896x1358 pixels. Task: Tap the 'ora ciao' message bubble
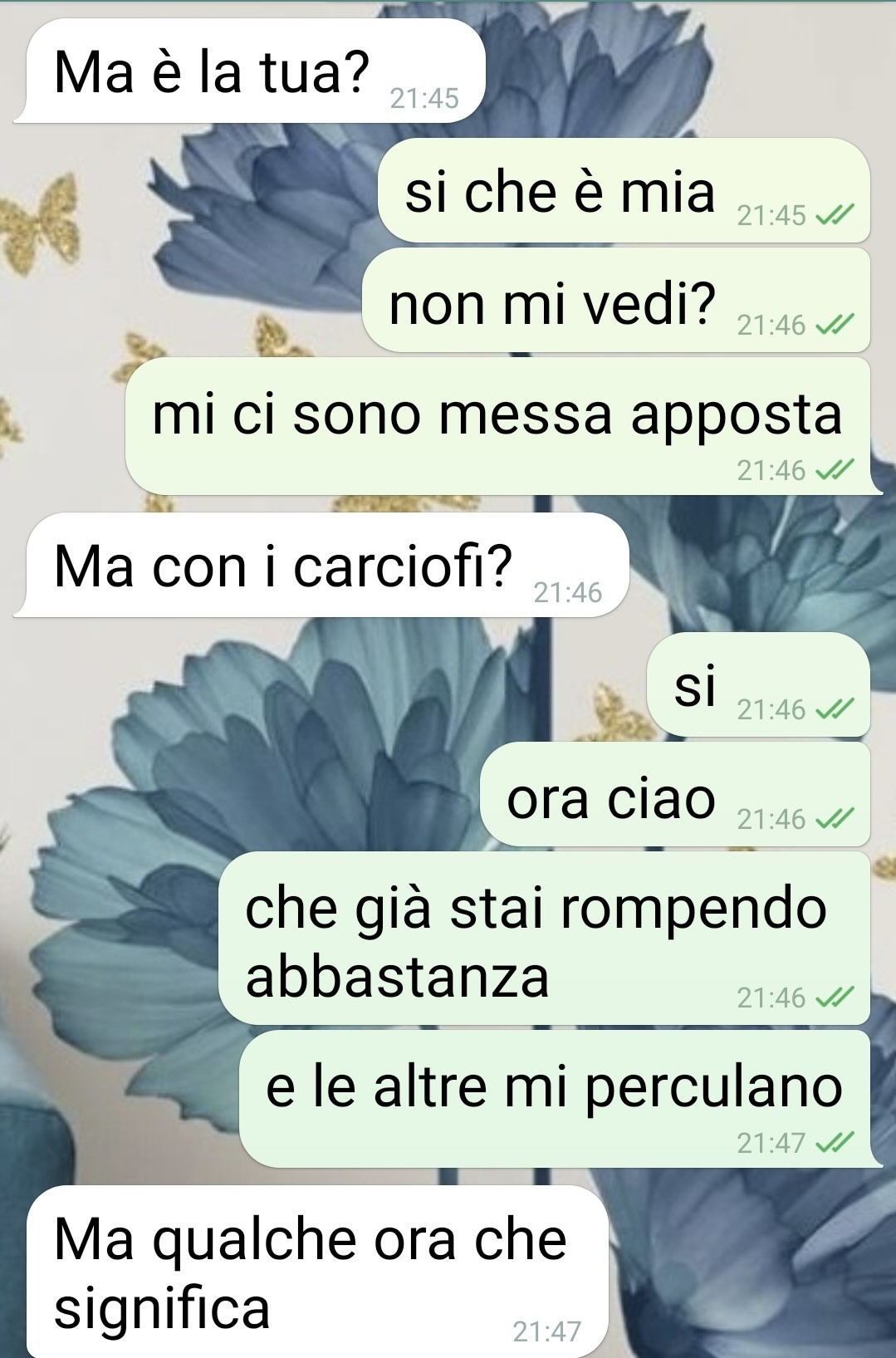coord(675,794)
